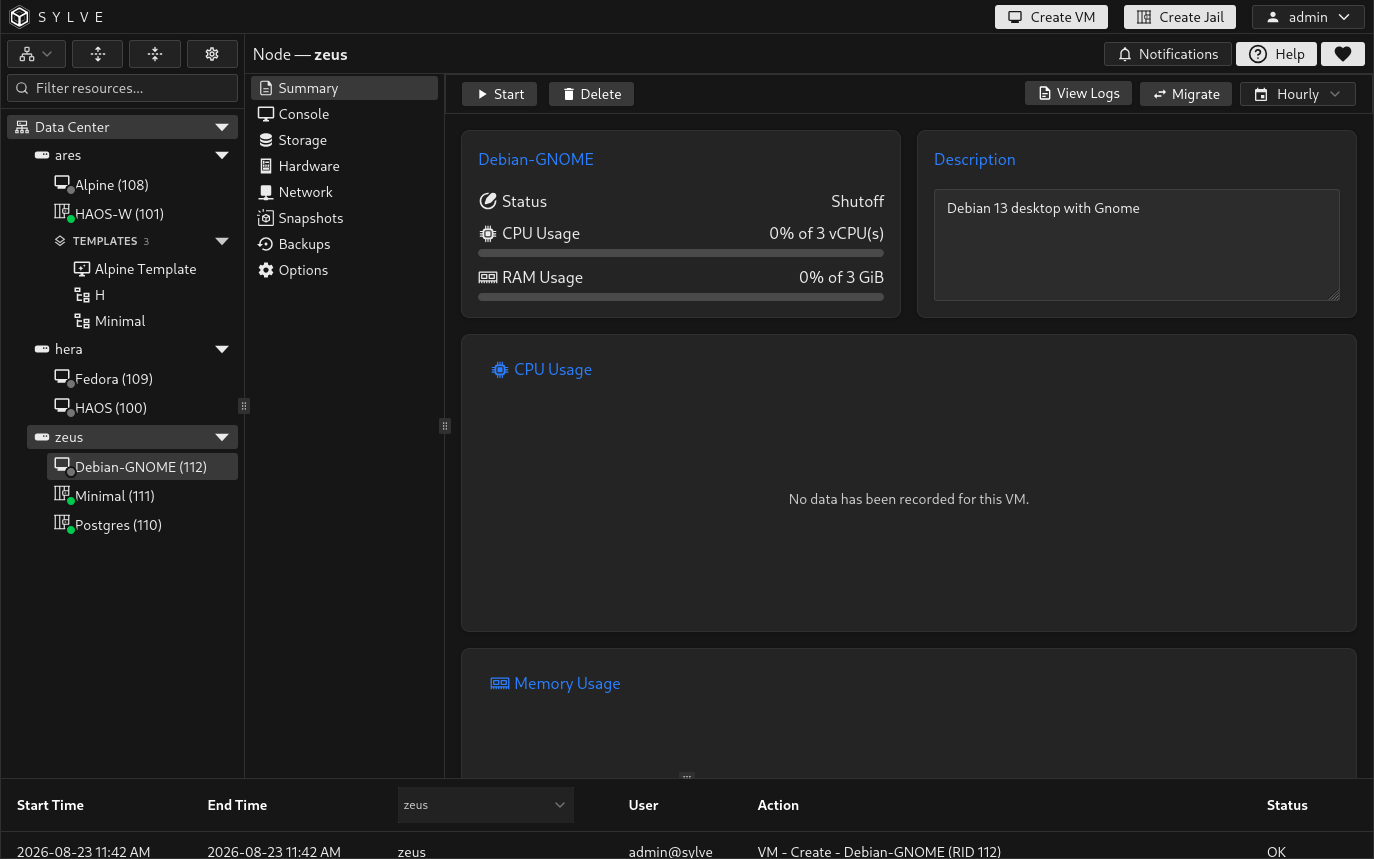Click the Alpine (108) VM monitor icon
The image size is (1374, 859).
[63, 184]
